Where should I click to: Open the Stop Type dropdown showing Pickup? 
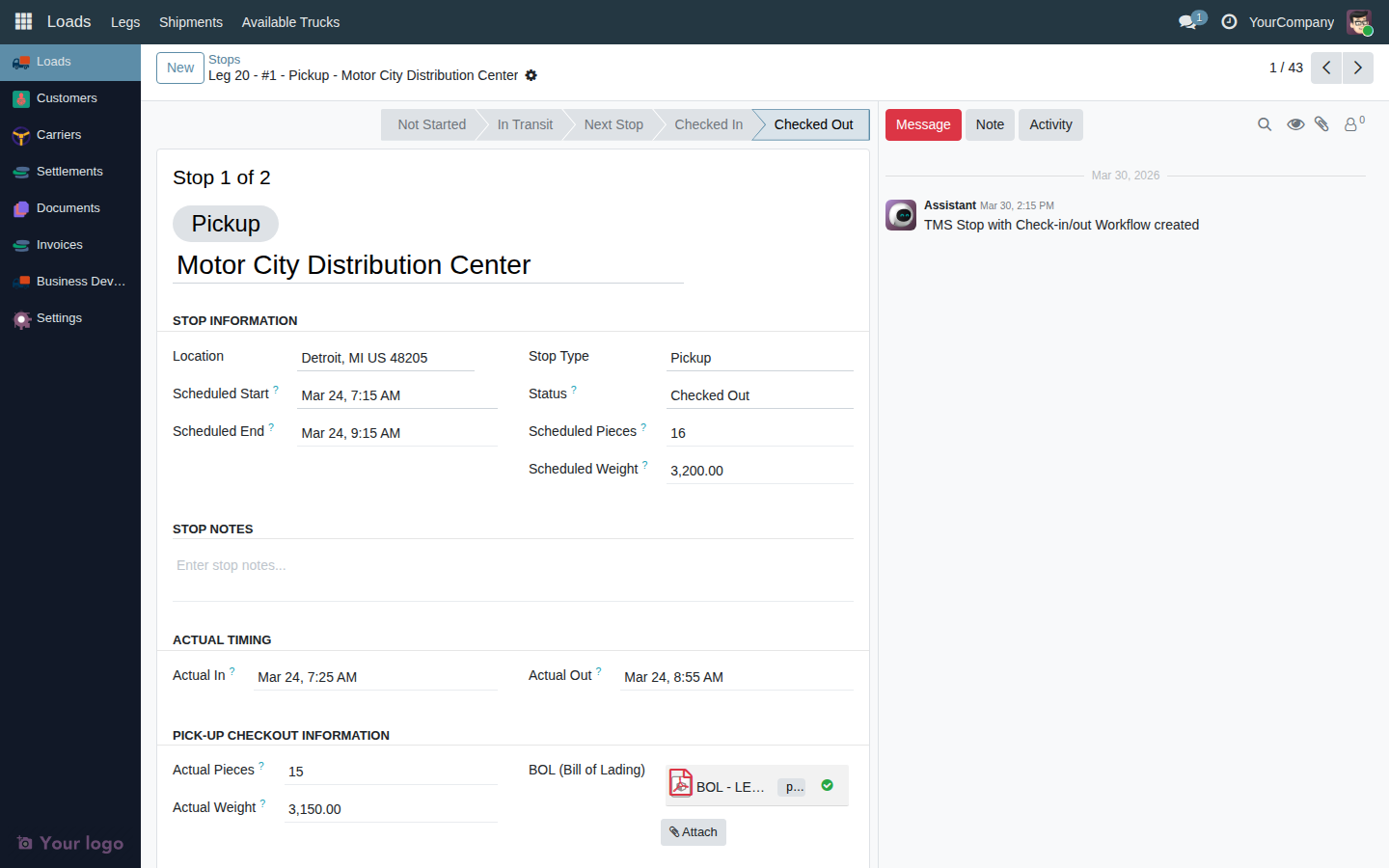(760, 358)
